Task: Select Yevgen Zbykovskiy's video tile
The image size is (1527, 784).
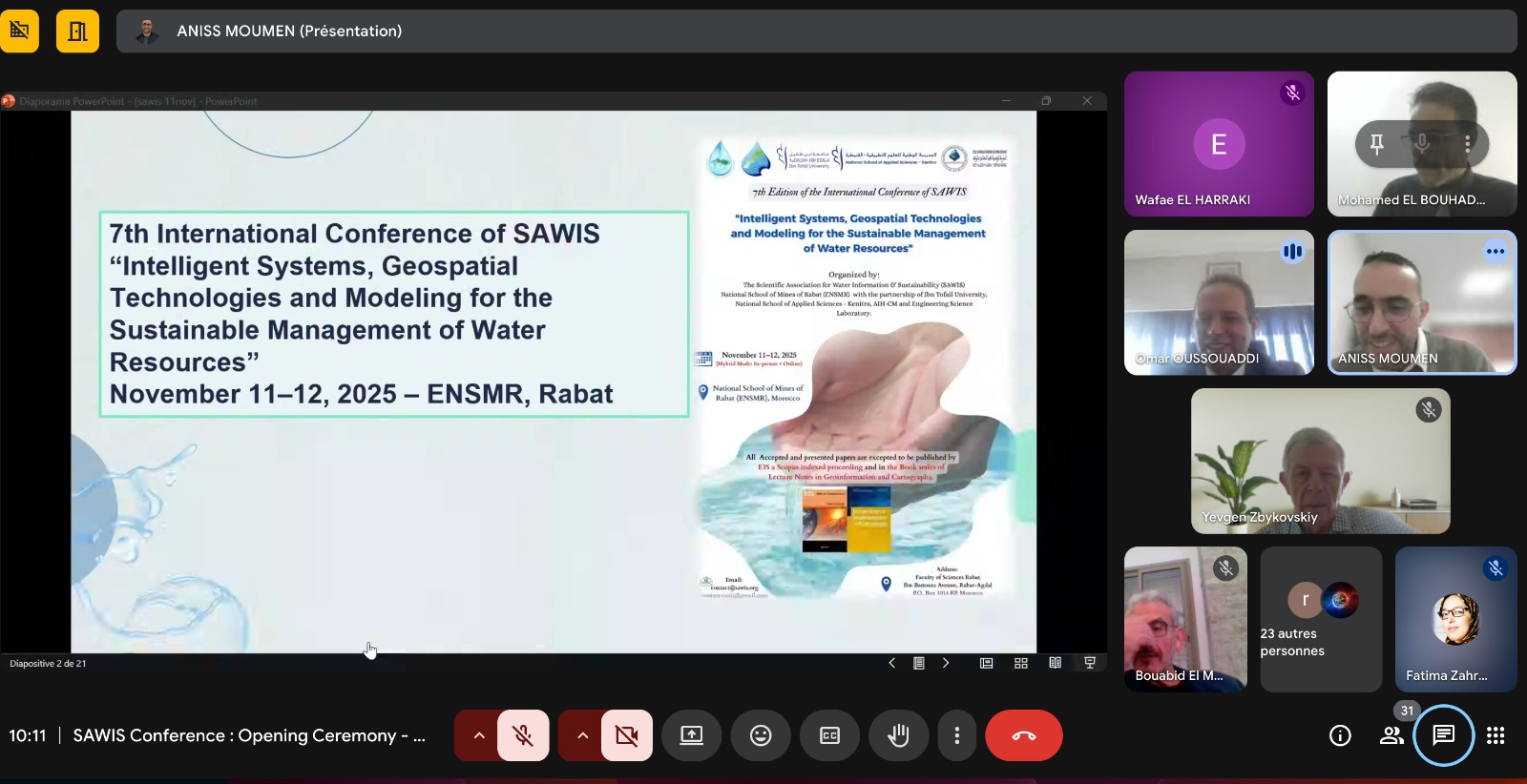Action: click(x=1320, y=461)
